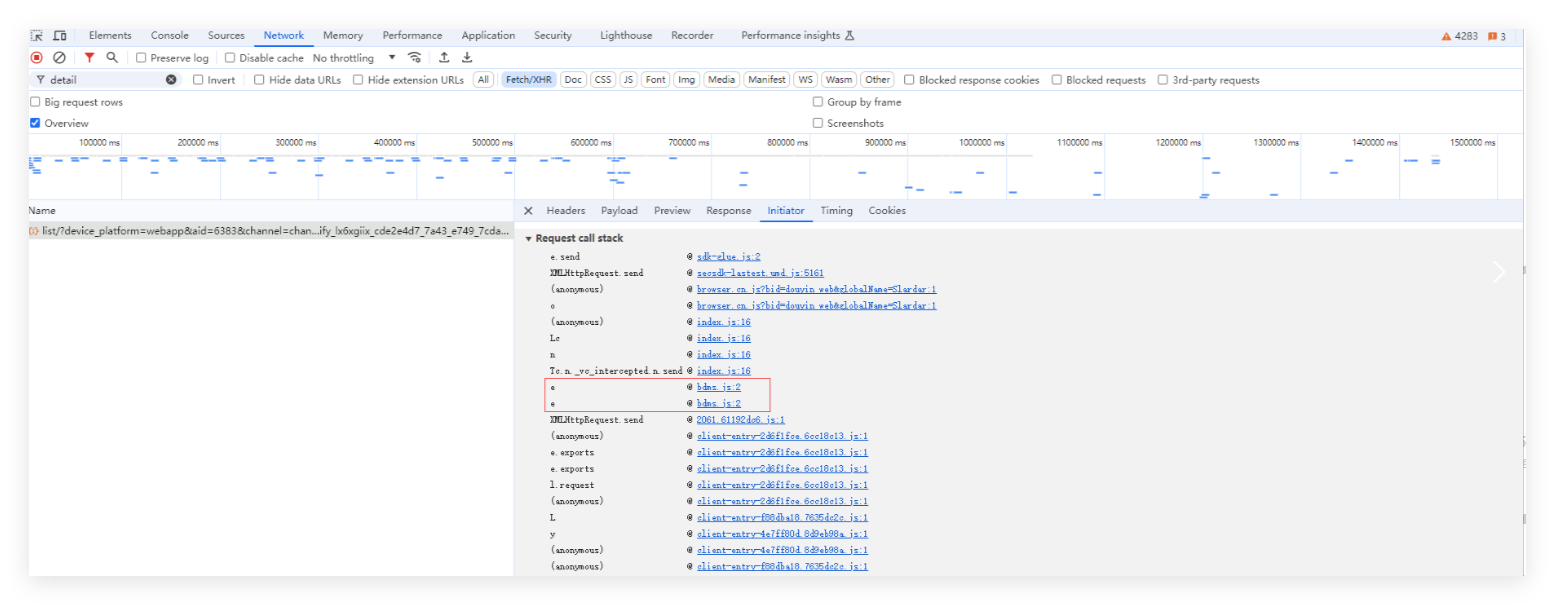The width and height of the screenshot is (1555, 605).
Task: View the request Headers tab
Action: 566,211
